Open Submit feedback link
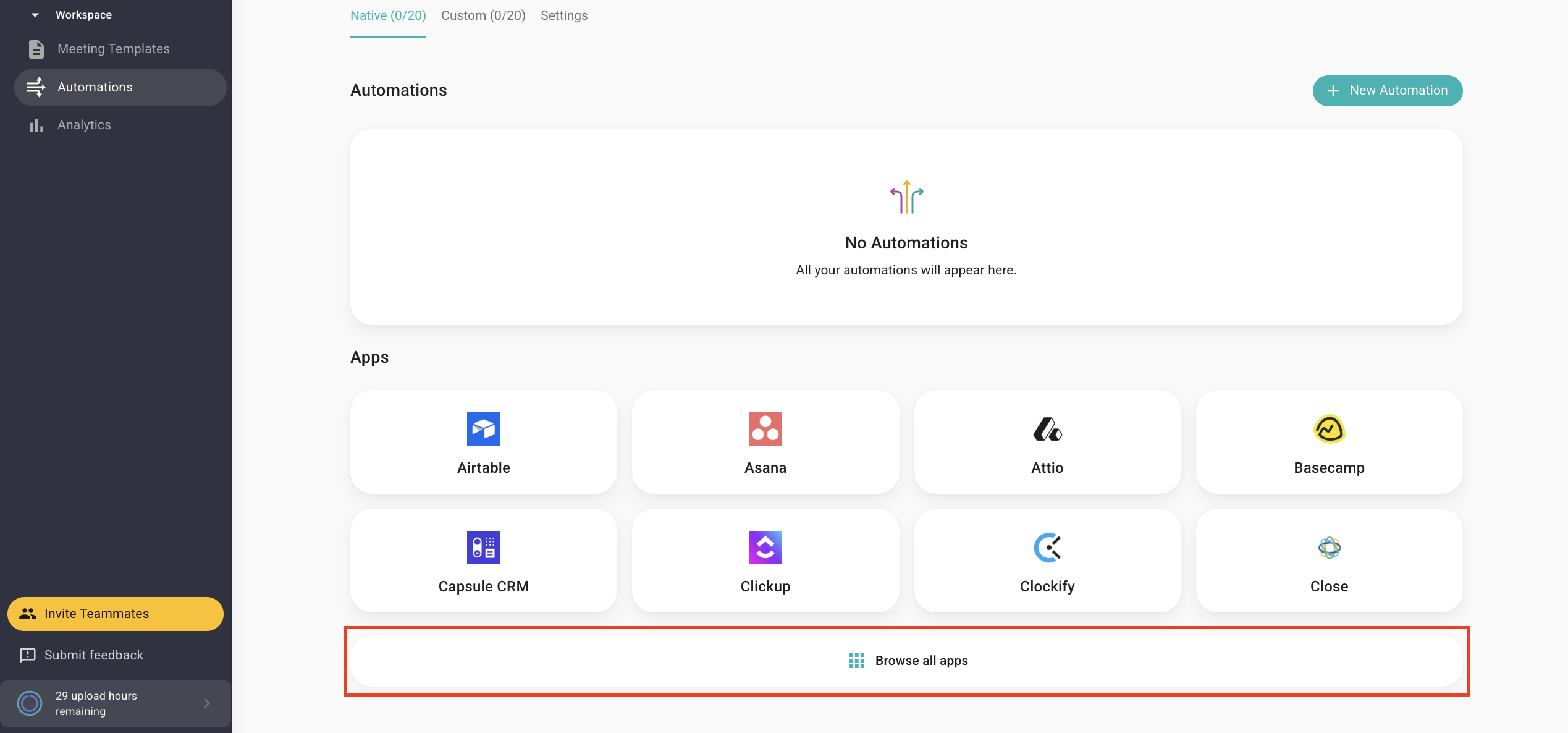The height and width of the screenshot is (733, 1568). point(93,655)
